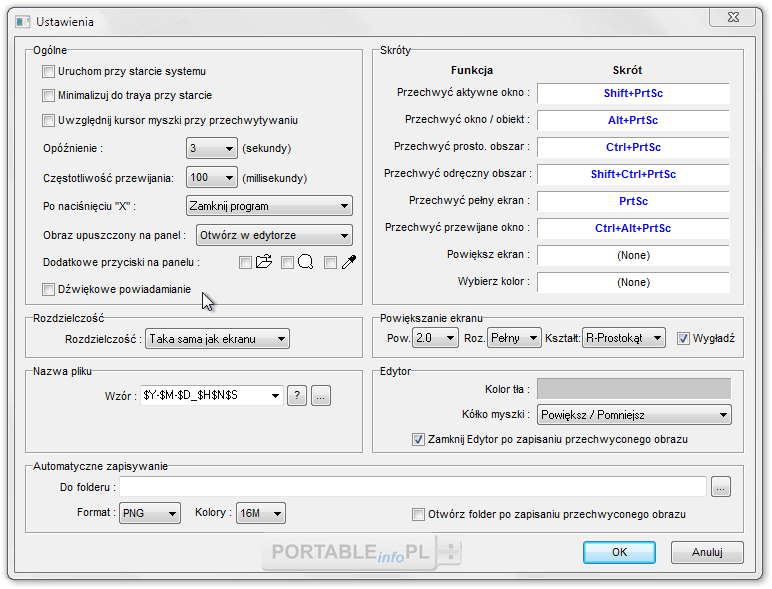Enable Uruchom przy starcie systemu checkbox
The width and height of the screenshot is (772, 589).
point(48,71)
